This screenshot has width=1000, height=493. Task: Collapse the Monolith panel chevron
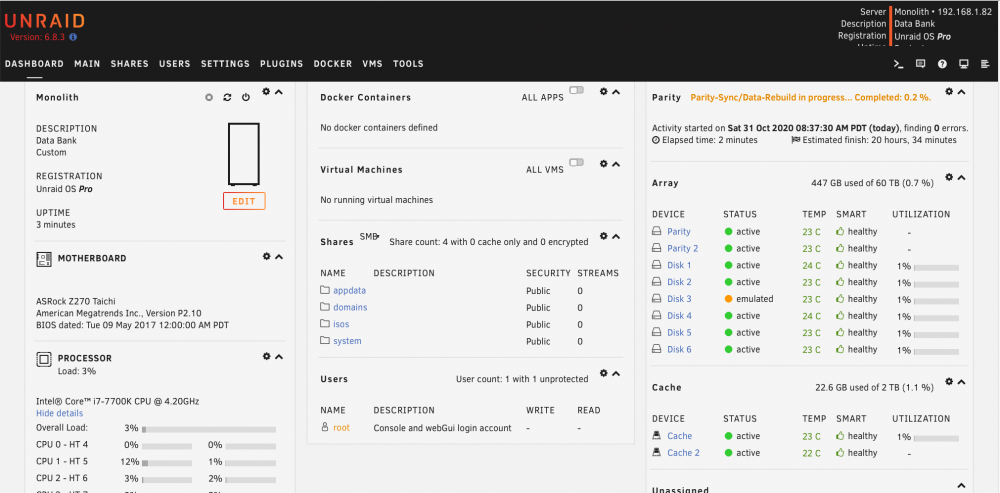[279, 92]
